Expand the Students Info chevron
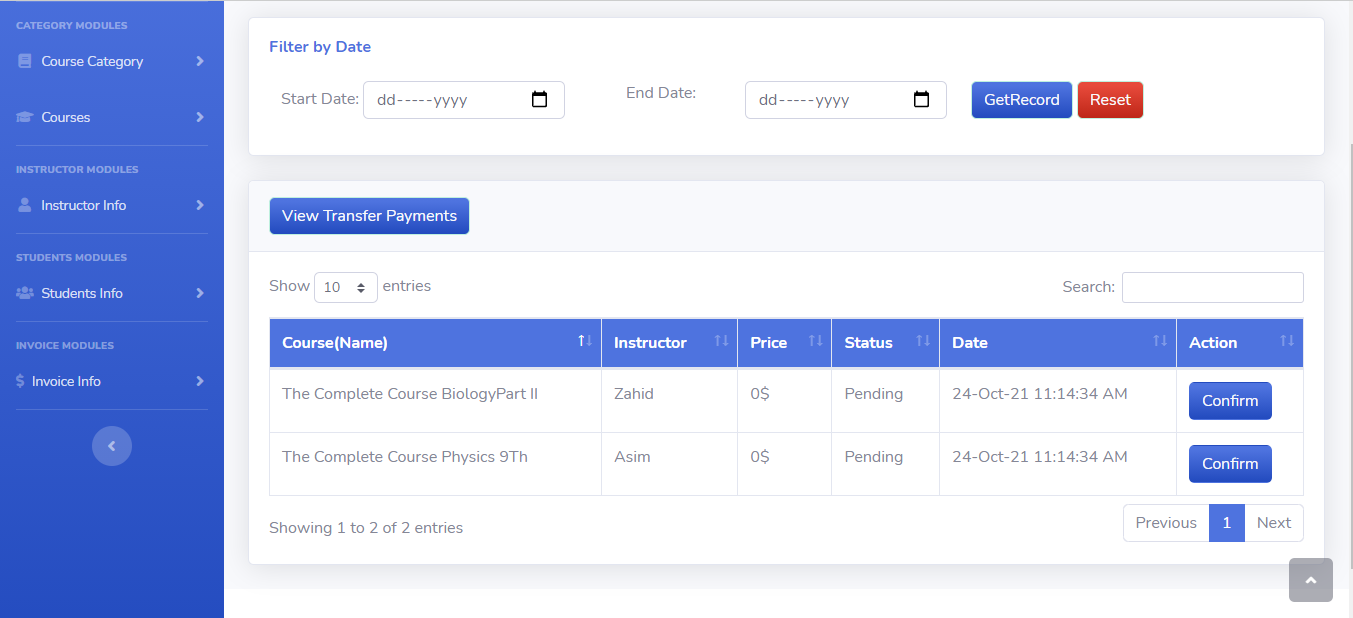Screen dimensions: 1353x618 coord(200,293)
